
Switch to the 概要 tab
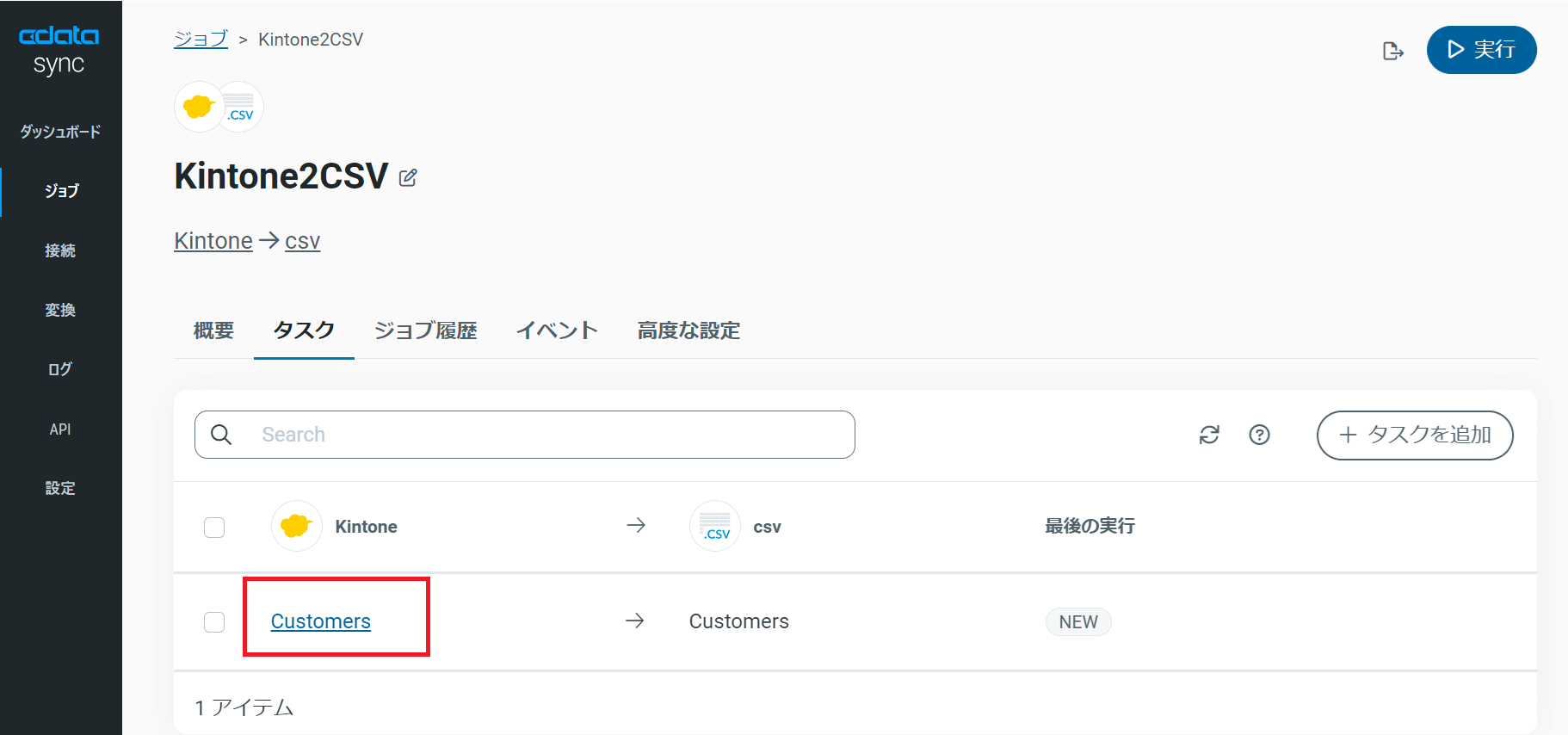coord(213,330)
